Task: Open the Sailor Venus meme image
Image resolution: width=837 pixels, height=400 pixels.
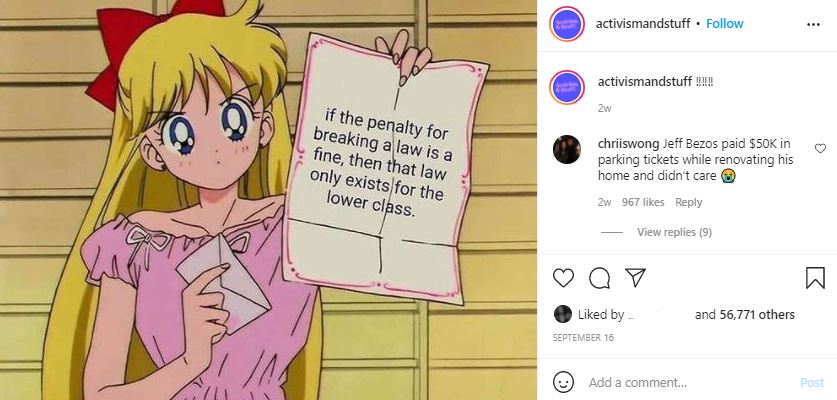Action: pyautogui.click(x=269, y=200)
